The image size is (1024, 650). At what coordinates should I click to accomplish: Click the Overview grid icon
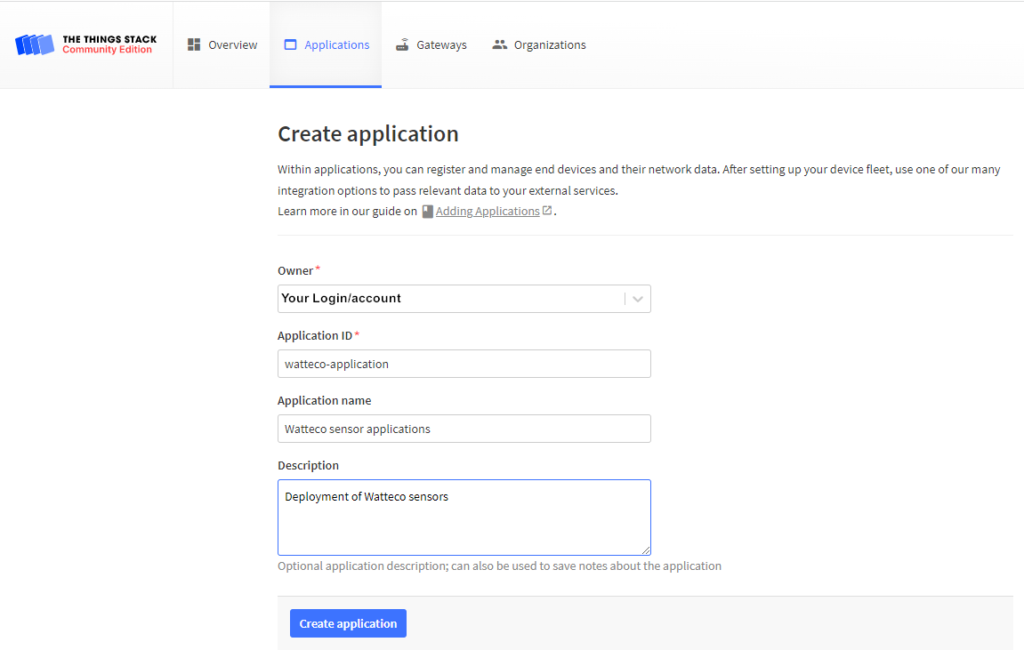(x=194, y=45)
